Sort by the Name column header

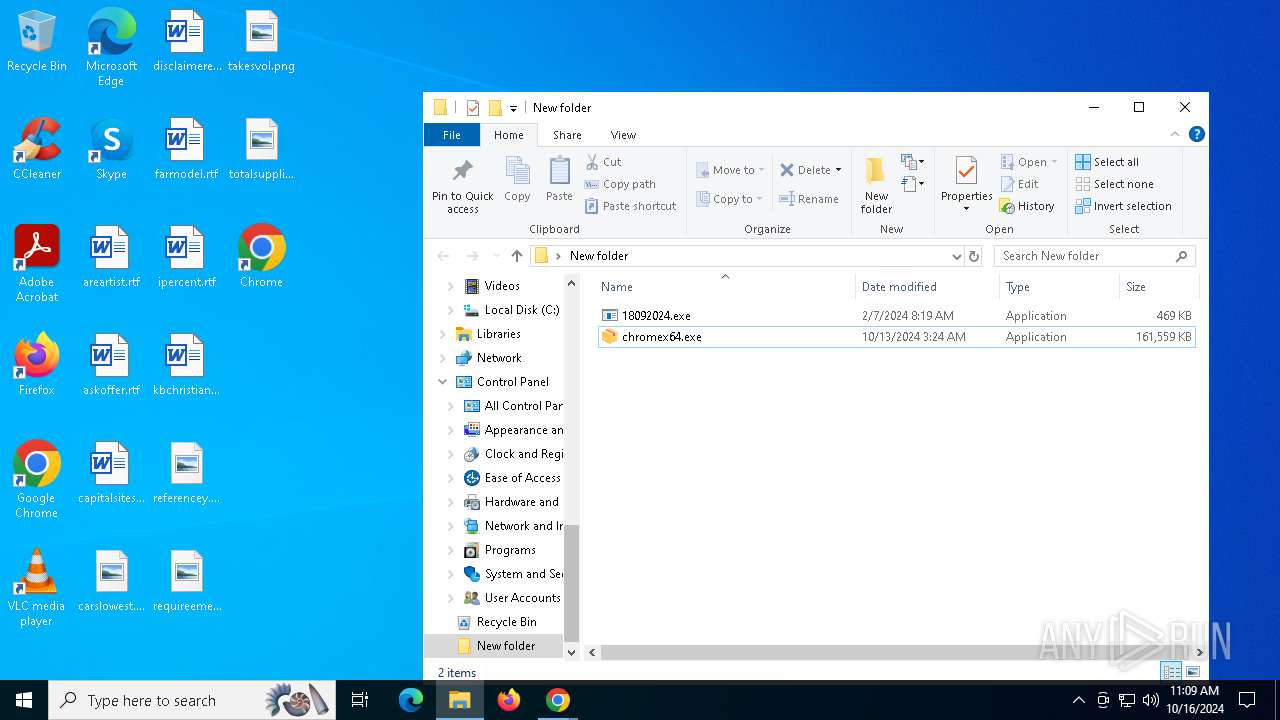coord(725,287)
